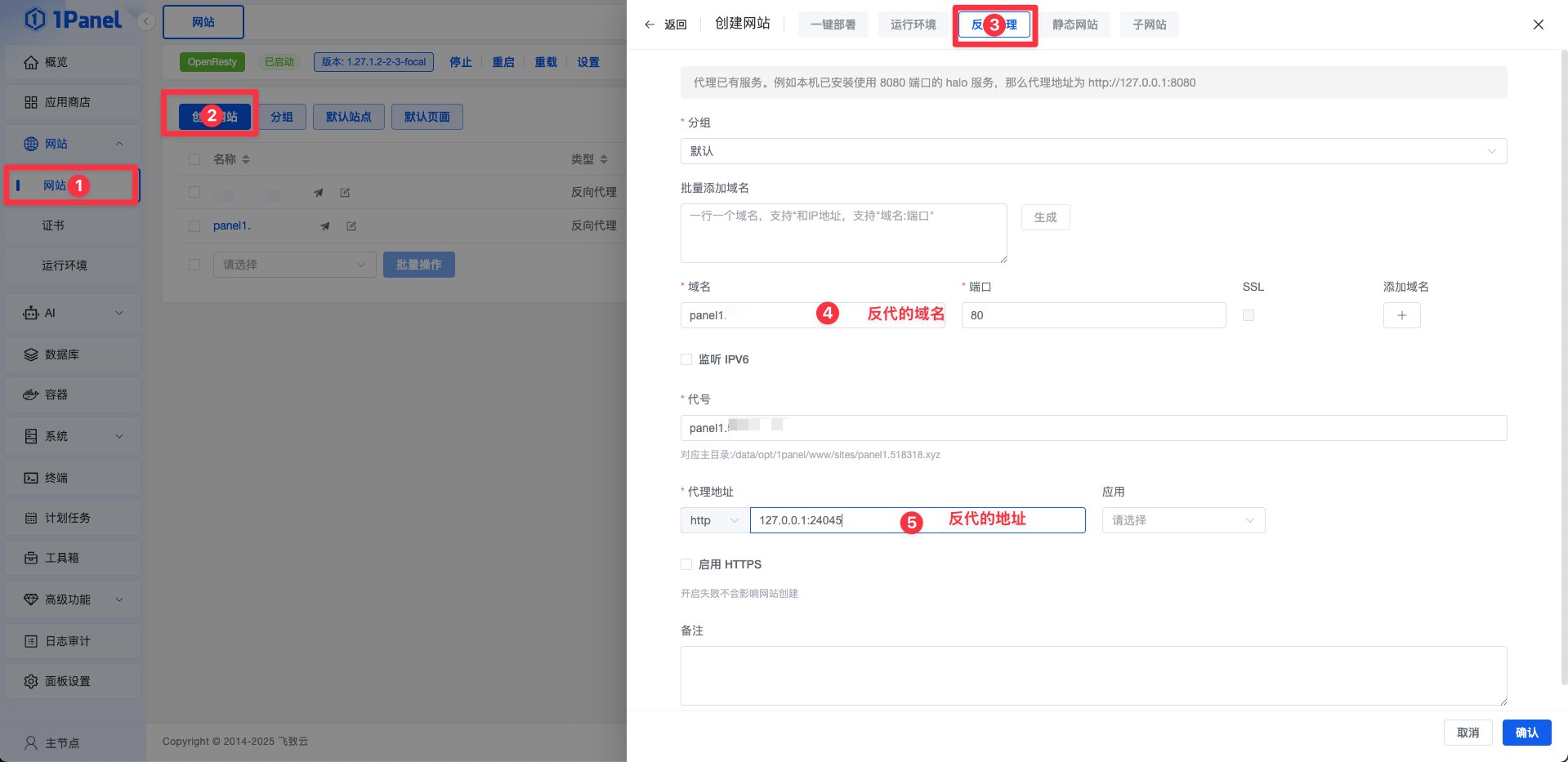Click the add domain plus icon

(1401, 314)
